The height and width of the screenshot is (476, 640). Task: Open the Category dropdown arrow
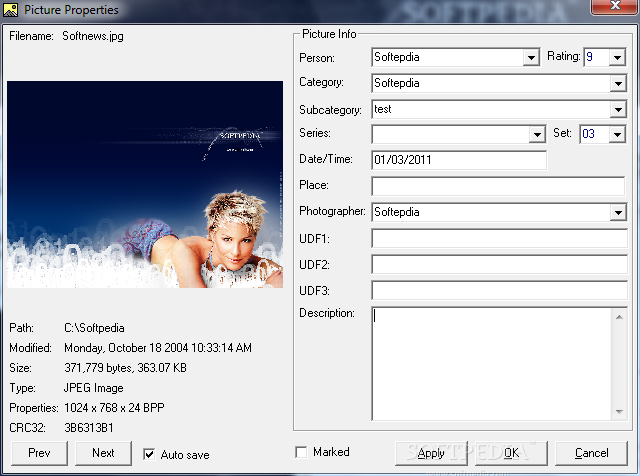click(618, 84)
